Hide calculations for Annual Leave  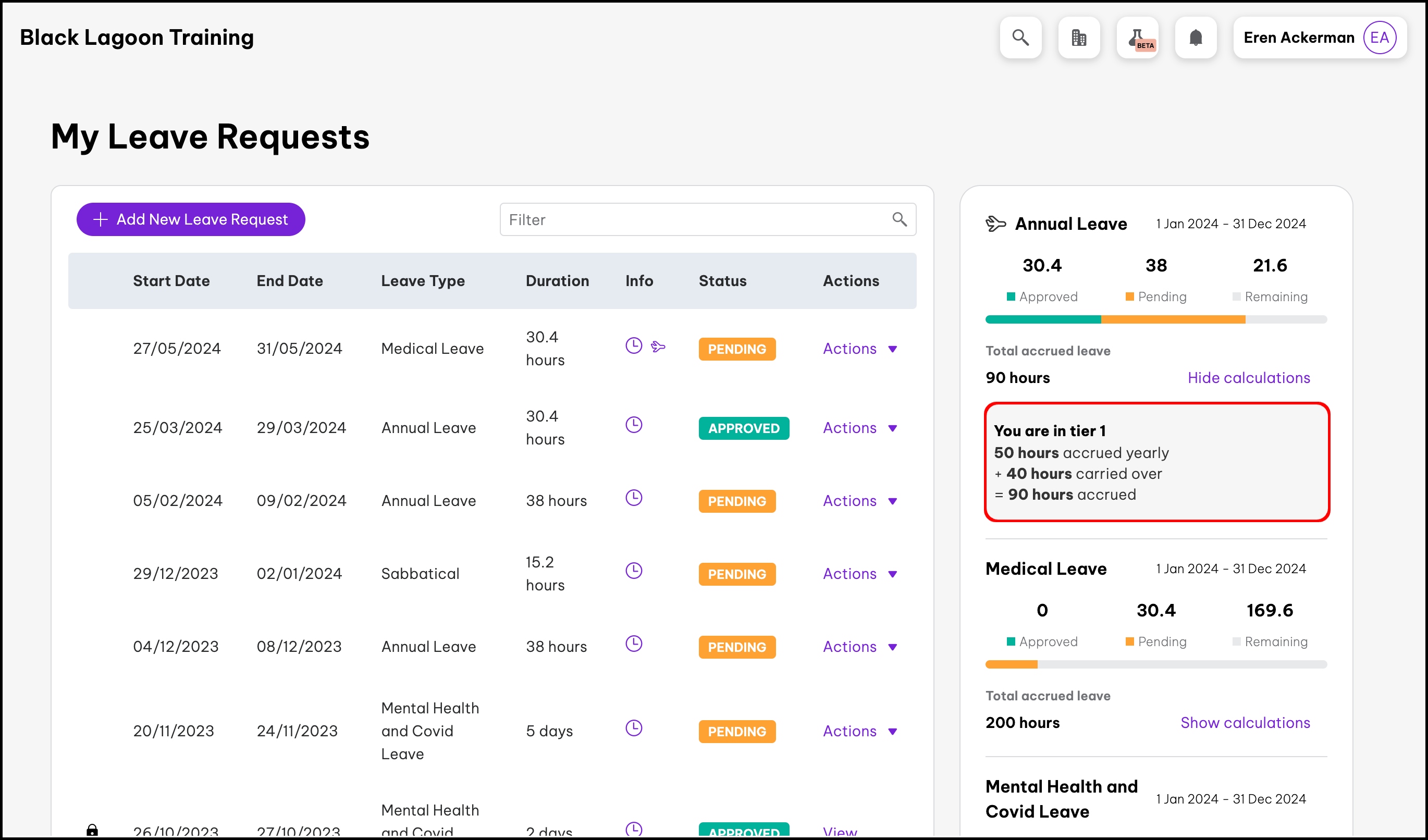[x=1248, y=378]
